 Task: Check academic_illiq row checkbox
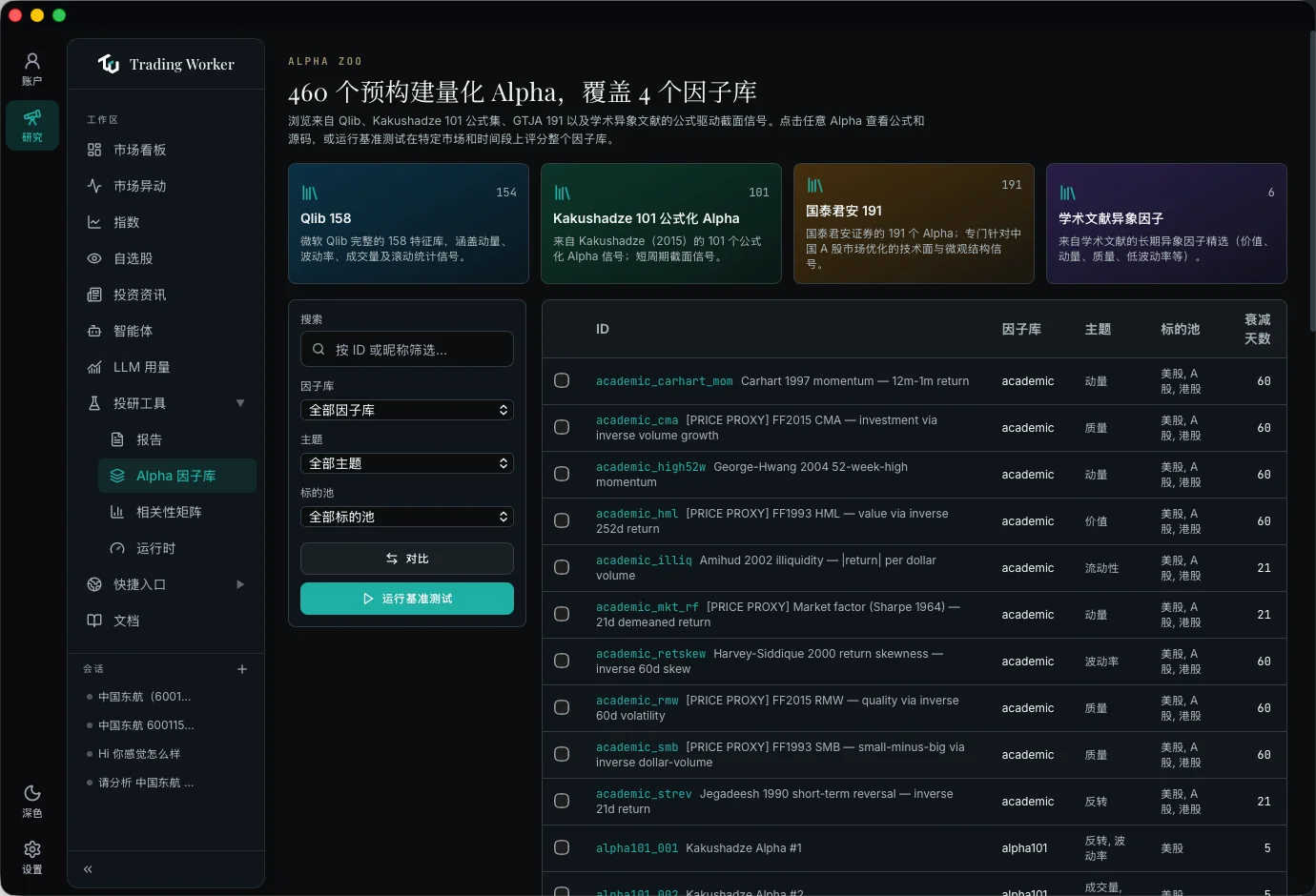pyautogui.click(x=562, y=567)
